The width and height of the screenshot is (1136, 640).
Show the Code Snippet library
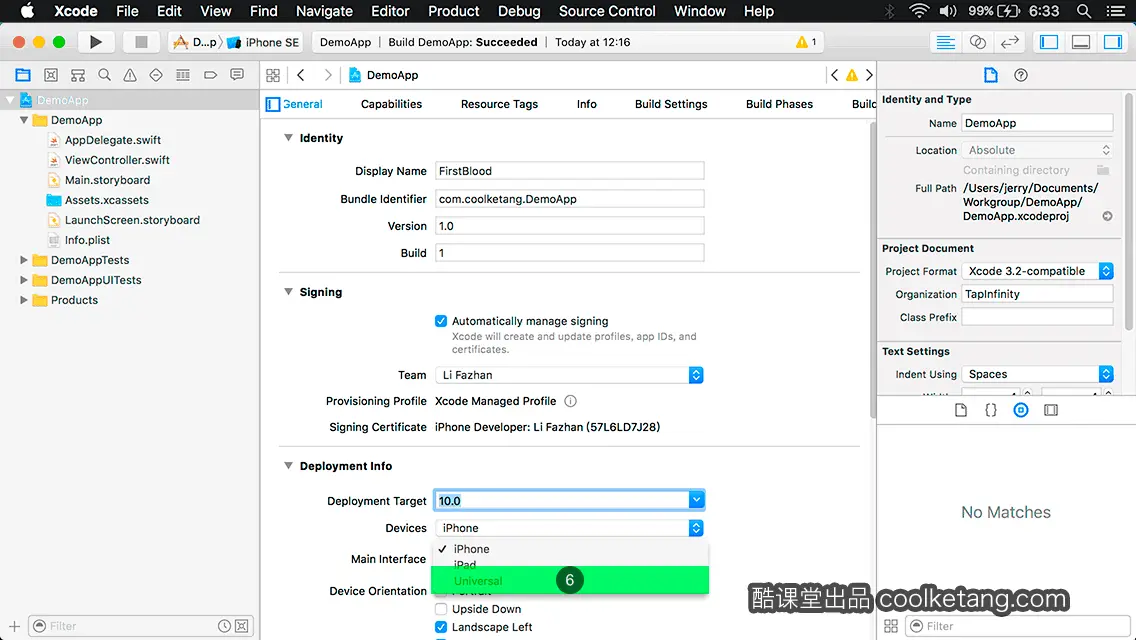(990, 410)
